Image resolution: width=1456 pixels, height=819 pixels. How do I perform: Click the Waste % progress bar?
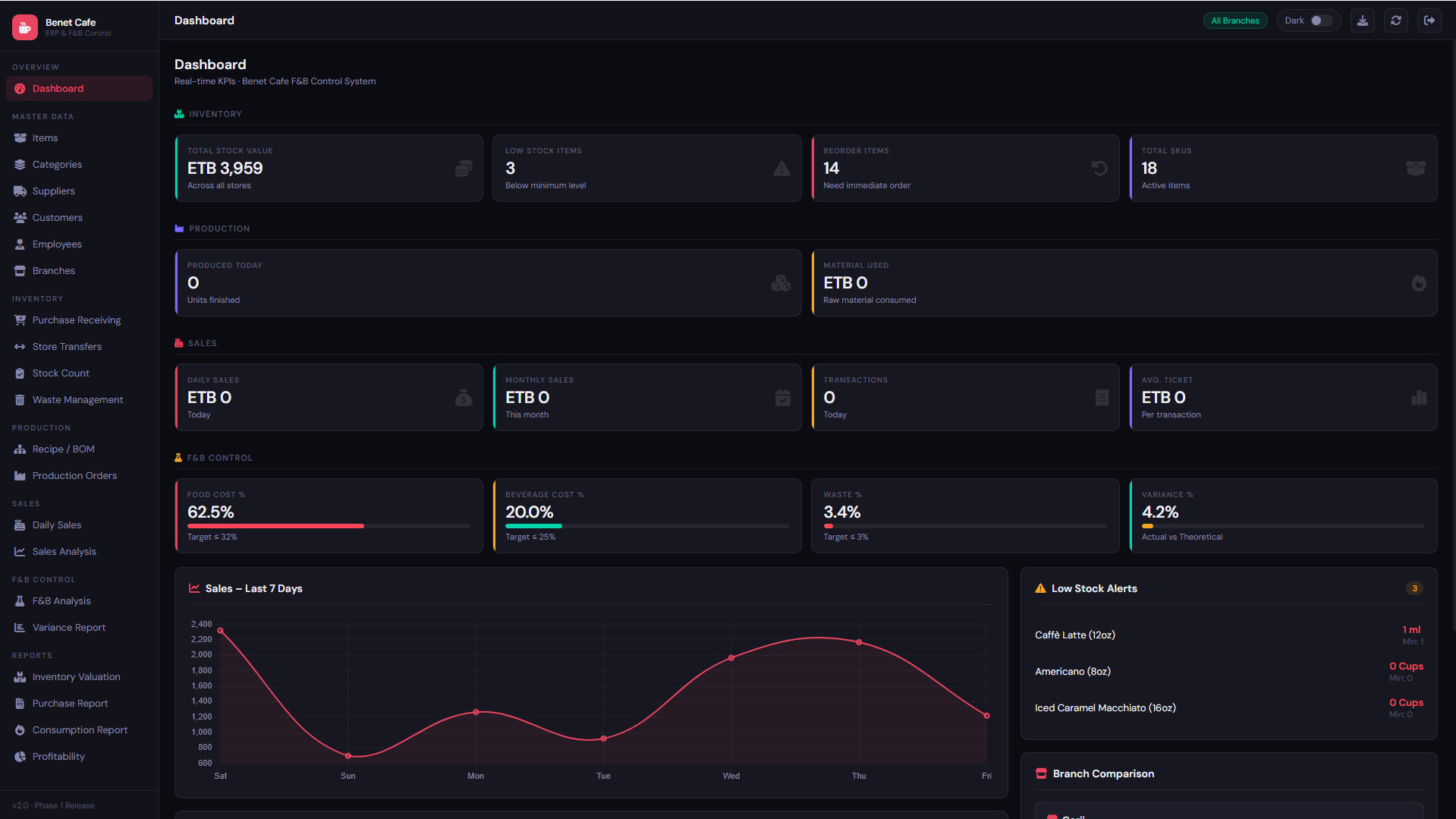[965, 526]
